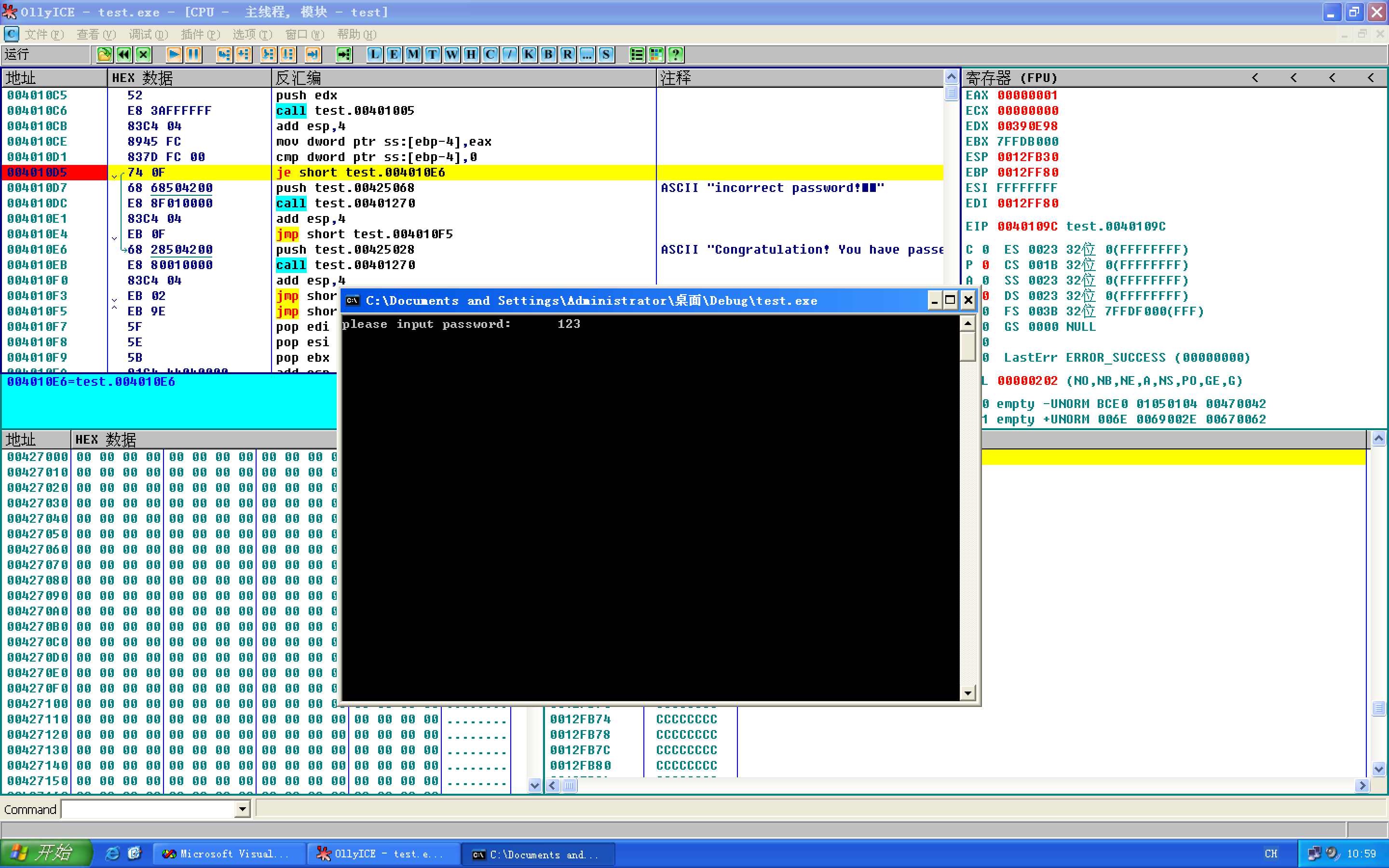This screenshot has height=868, width=1389.
Task: Click the Trace Over toolbar icon
Action: point(287,54)
